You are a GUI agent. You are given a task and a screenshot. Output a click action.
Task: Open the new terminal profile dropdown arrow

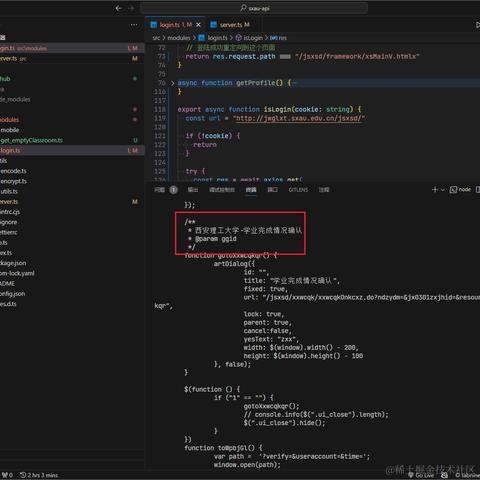[x=443, y=190]
